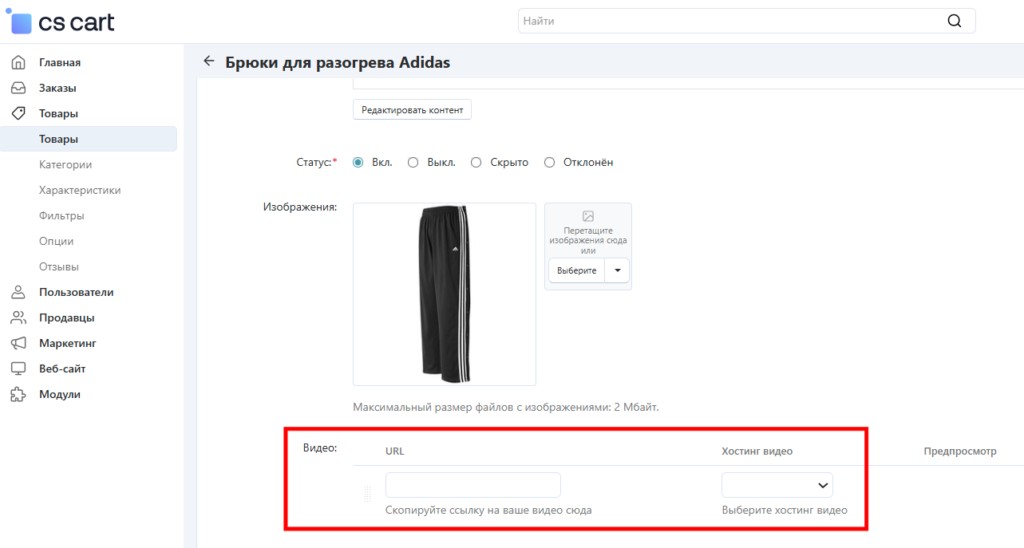Click the Adidas pants product thumbnail
Image resolution: width=1024 pixels, height=548 pixels.
[x=444, y=294]
